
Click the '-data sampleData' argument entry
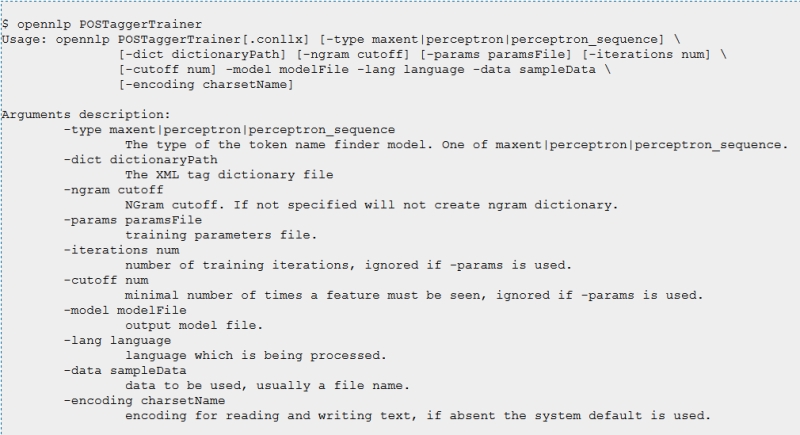(x=125, y=370)
